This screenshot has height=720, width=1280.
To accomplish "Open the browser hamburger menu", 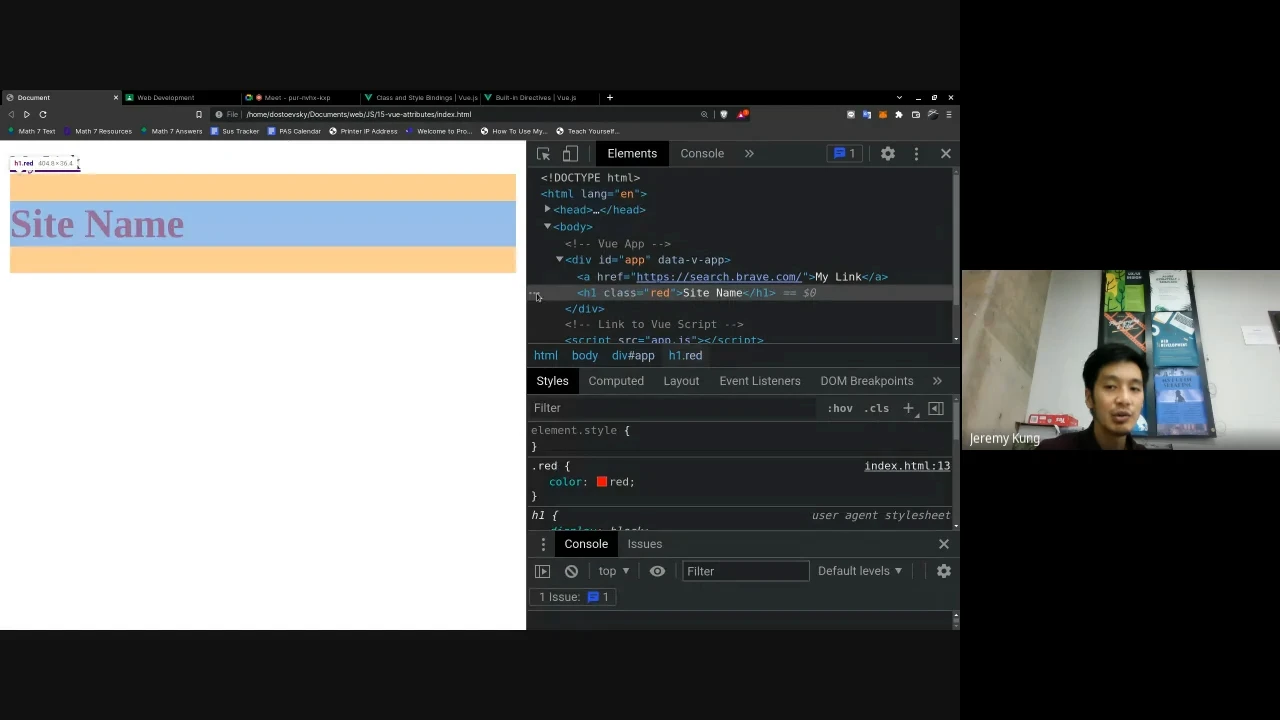I will (x=948, y=115).
